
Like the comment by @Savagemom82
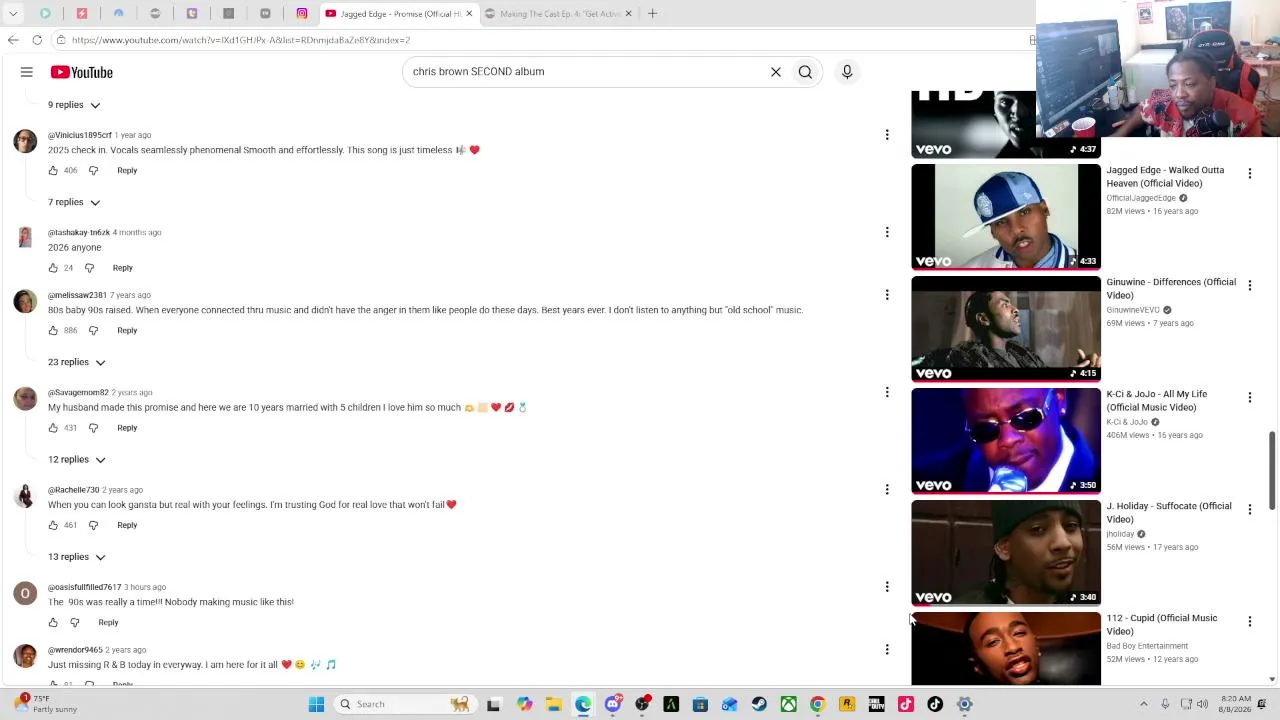coord(53,428)
